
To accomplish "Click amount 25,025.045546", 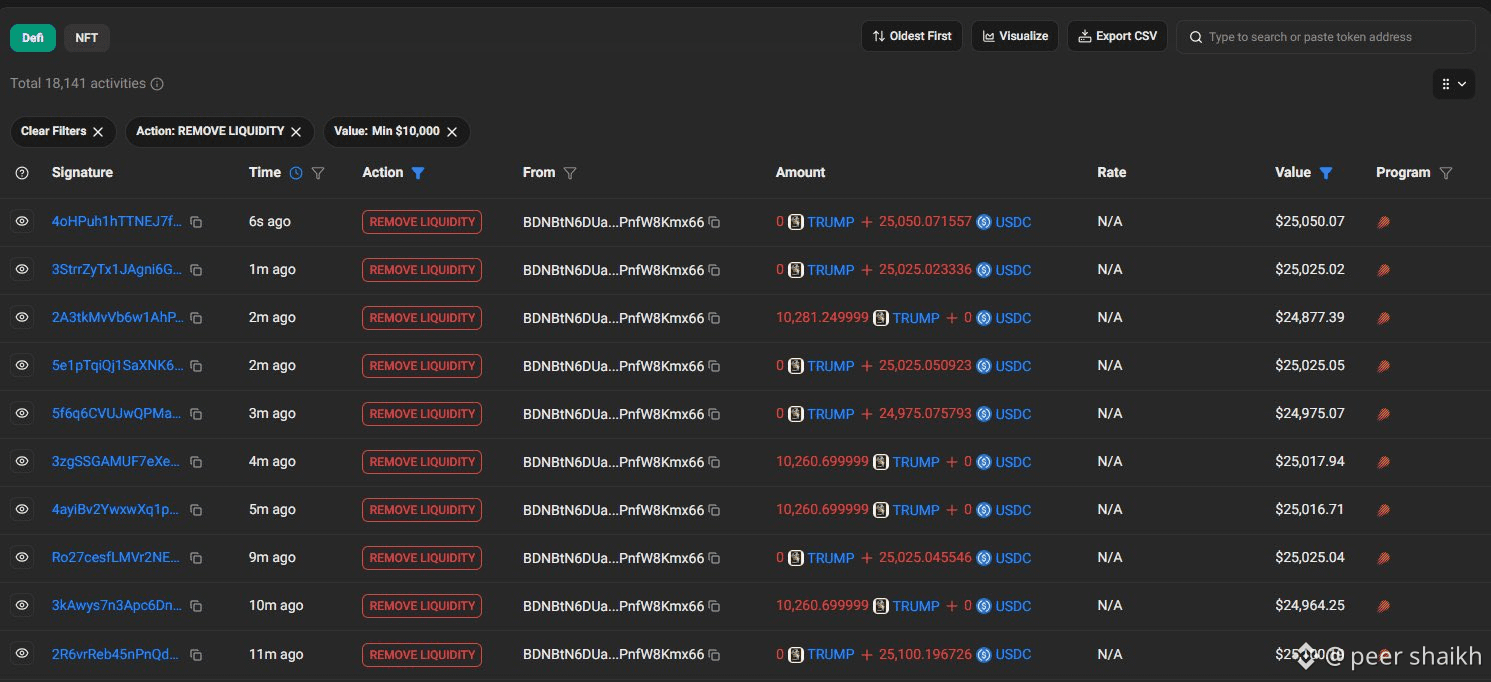I will 925,558.
